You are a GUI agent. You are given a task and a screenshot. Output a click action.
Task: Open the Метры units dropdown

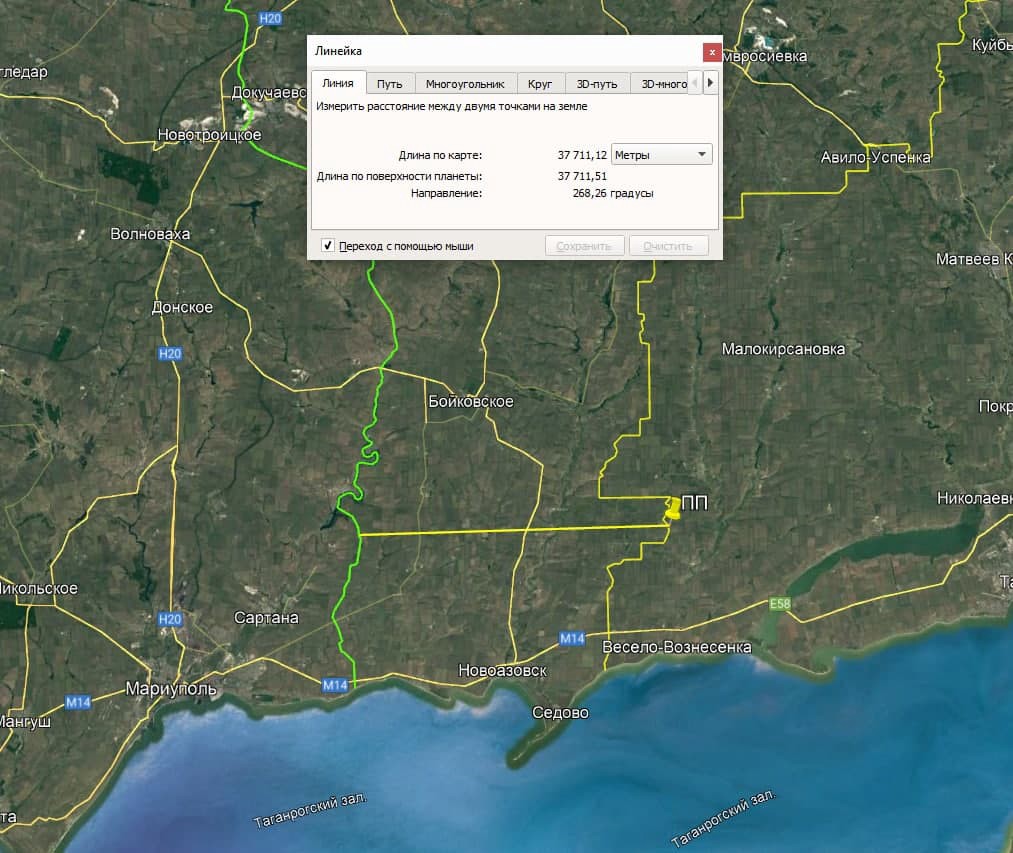coord(661,155)
